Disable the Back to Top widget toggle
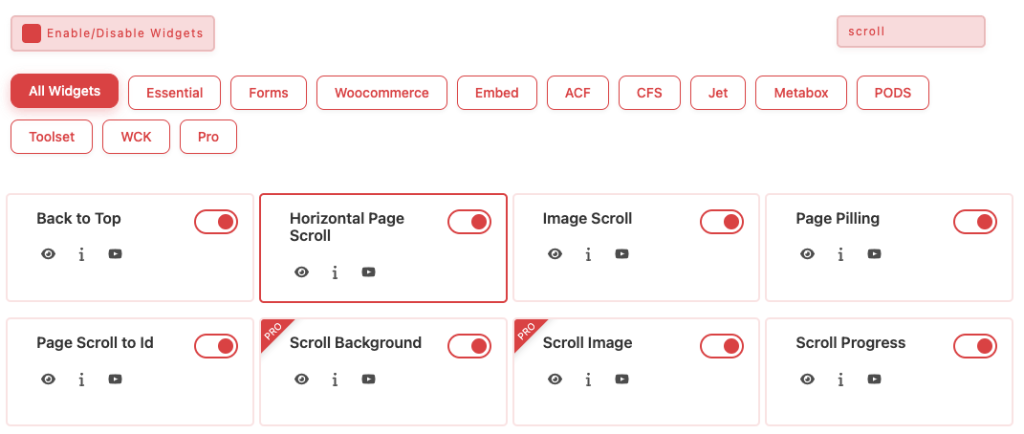Image resolution: width=1024 pixels, height=434 pixels. 216,222
